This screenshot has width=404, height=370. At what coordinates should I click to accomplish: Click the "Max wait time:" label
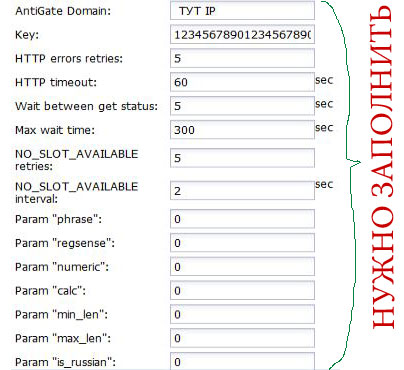(55, 130)
